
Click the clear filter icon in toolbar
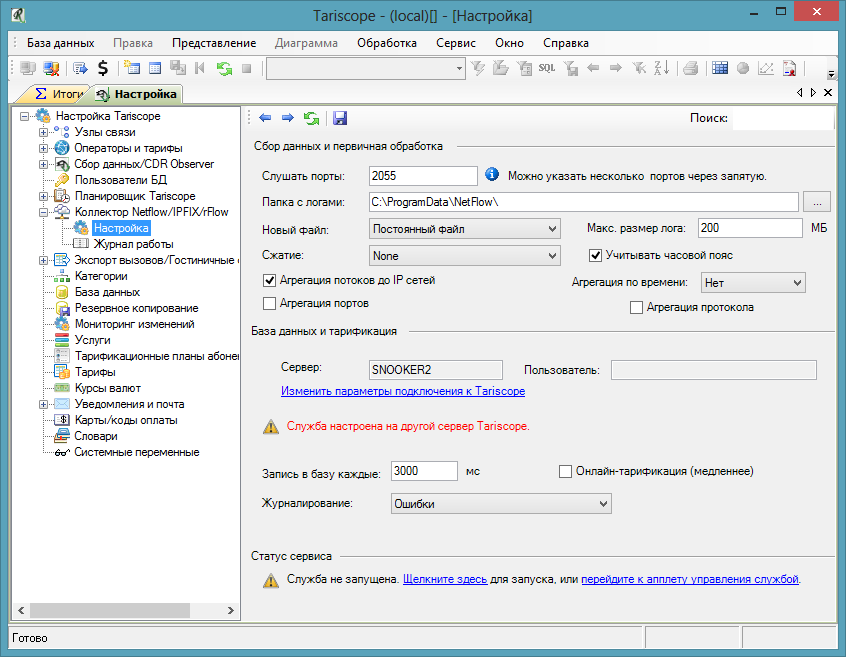[x=639, y=68]
